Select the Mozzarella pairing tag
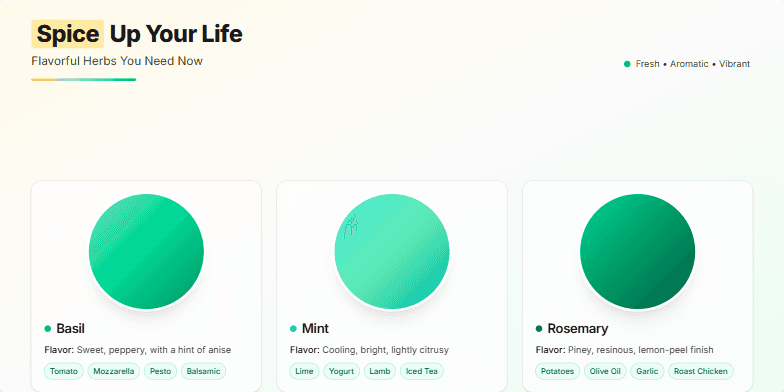Screen dimensions: 784x392 pos(114,371)
